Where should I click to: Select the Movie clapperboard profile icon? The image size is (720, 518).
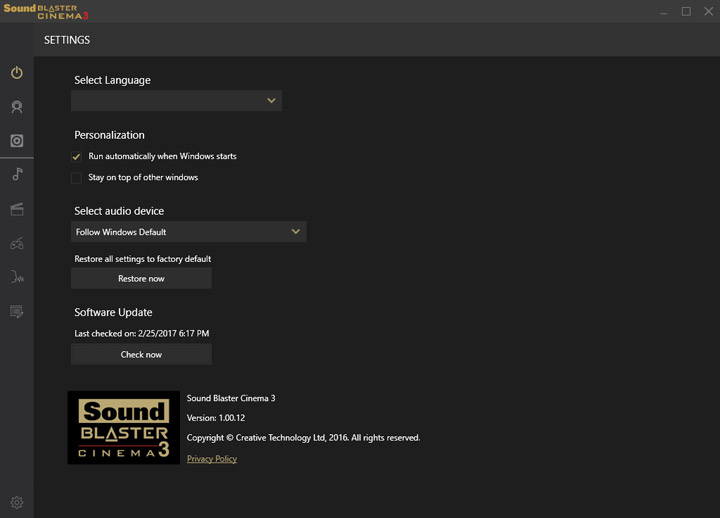(17, 209)
